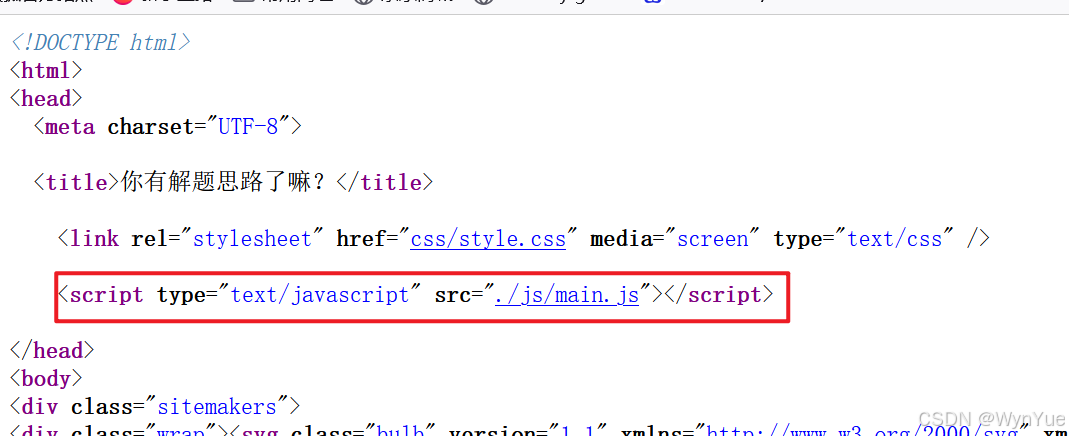Click the <!DOCTYPE html> line
Screen dimensions: 1069x436
[x=100, y=42]
